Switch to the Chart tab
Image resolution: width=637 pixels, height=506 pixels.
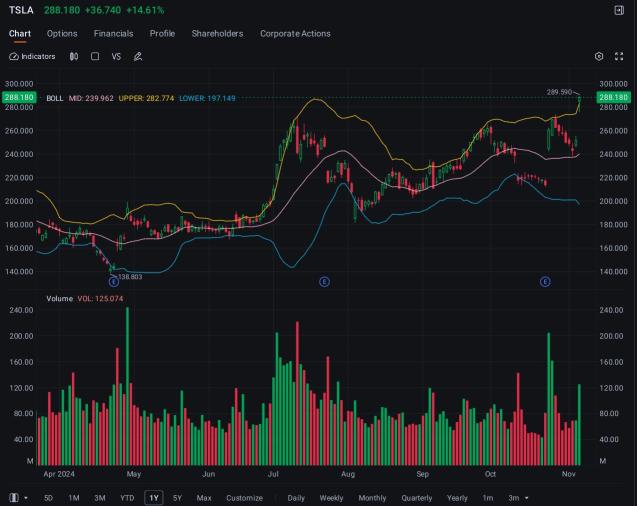click(x=20, y=34)
